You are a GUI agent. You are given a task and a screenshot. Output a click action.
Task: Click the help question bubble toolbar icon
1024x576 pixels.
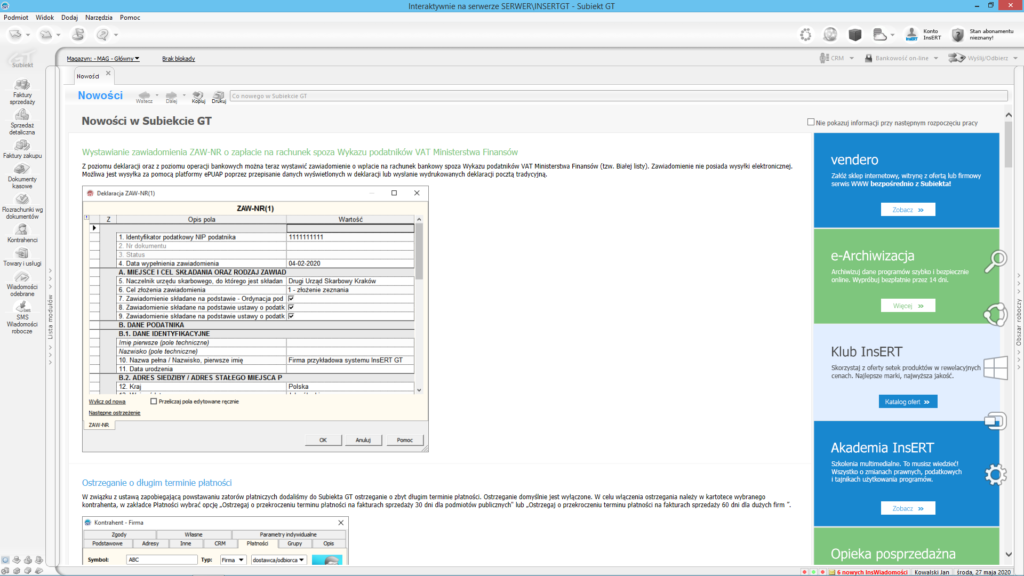pyautogui.click(x=103, y=35)
